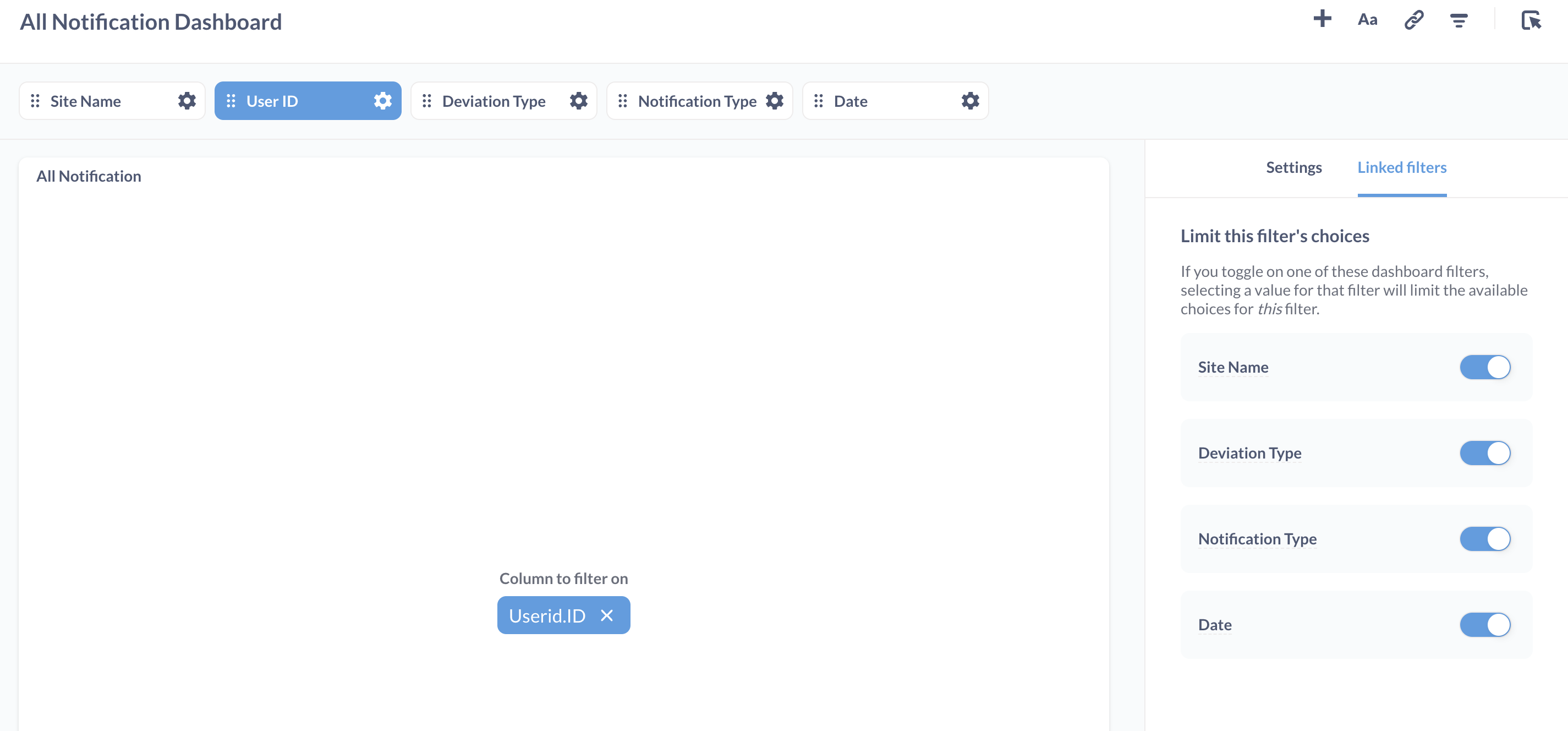The image size is (1568, 731).
Task: Switch to the Settings tab
Action: 1294,167
